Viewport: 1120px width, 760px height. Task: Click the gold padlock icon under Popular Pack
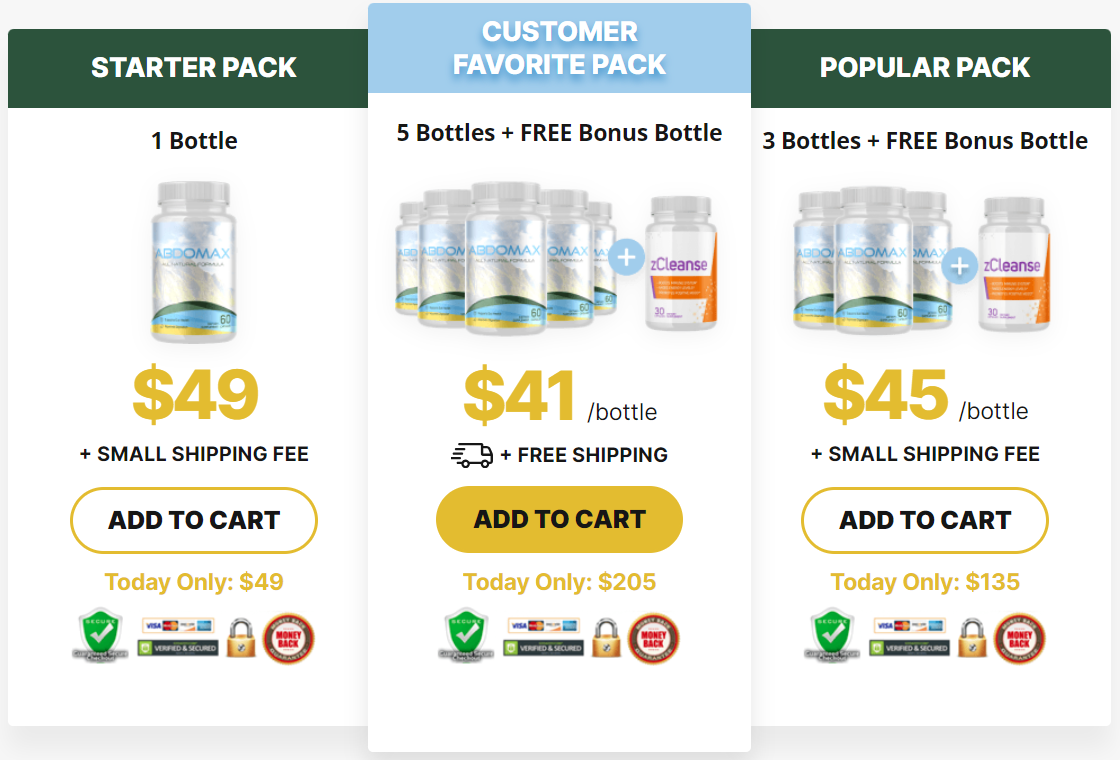[x=970, y=638]
